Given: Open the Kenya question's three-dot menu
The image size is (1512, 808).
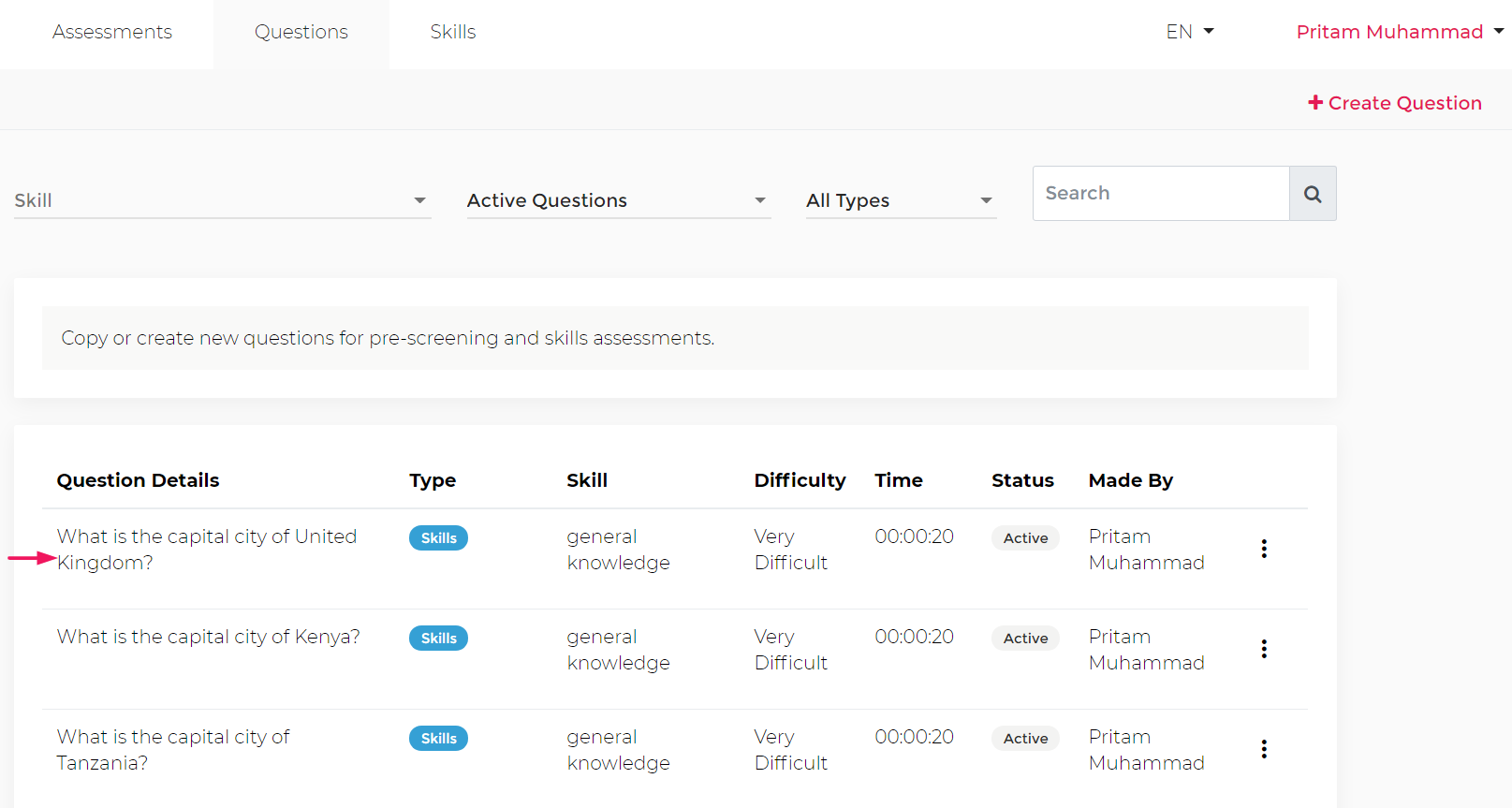Looking at the screenshot, I should pos(1264,649).
